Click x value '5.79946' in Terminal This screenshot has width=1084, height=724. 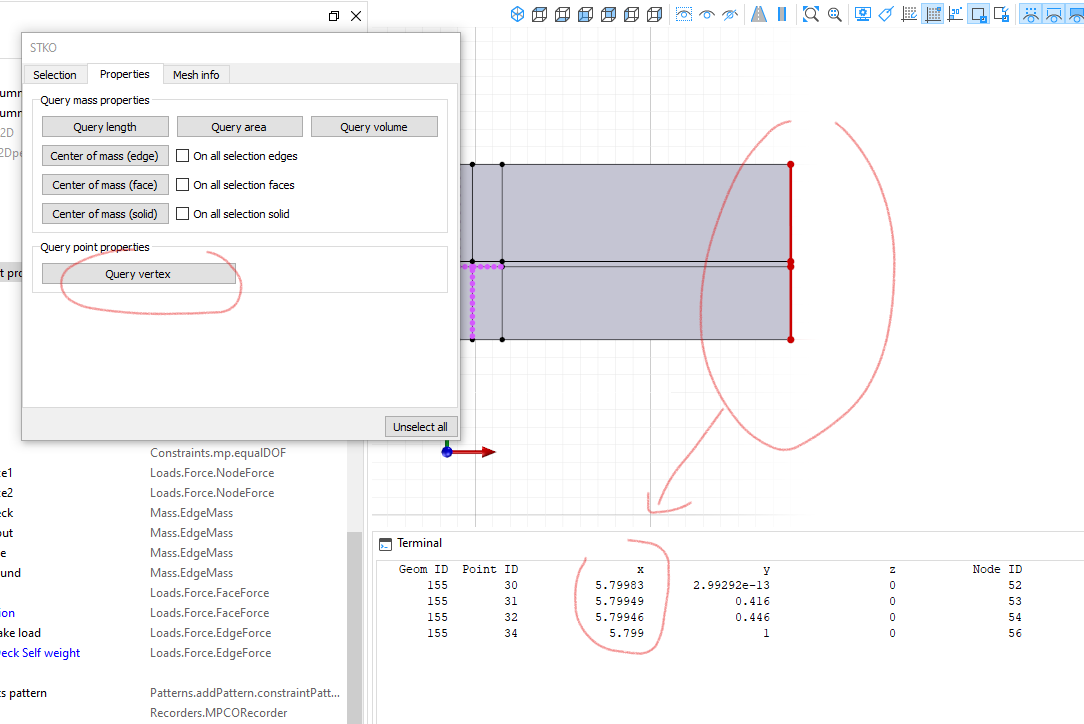click(619, 617)
